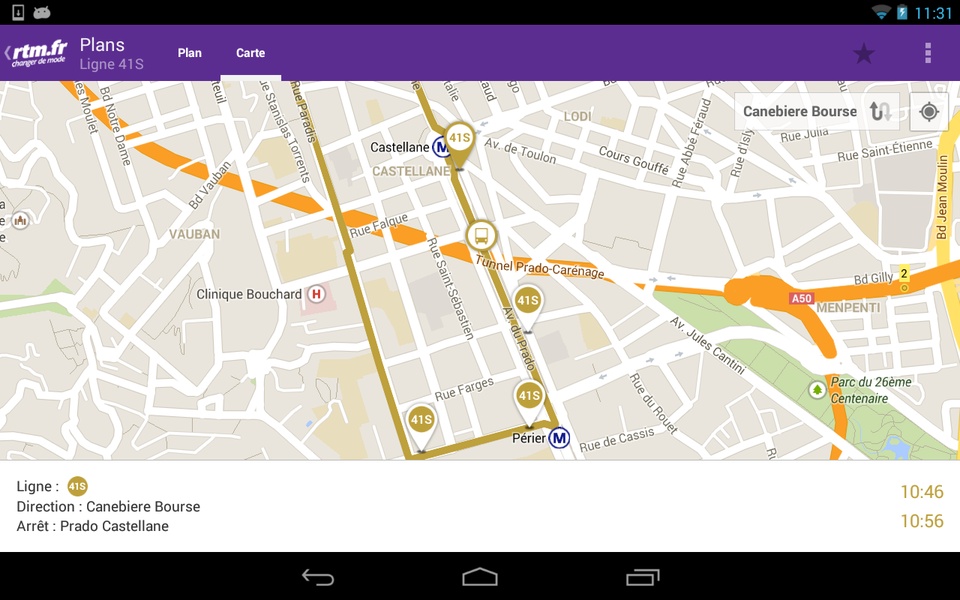960x600 pixels.
Task: Tap the Android home navigation button
Action: point(479,577)
